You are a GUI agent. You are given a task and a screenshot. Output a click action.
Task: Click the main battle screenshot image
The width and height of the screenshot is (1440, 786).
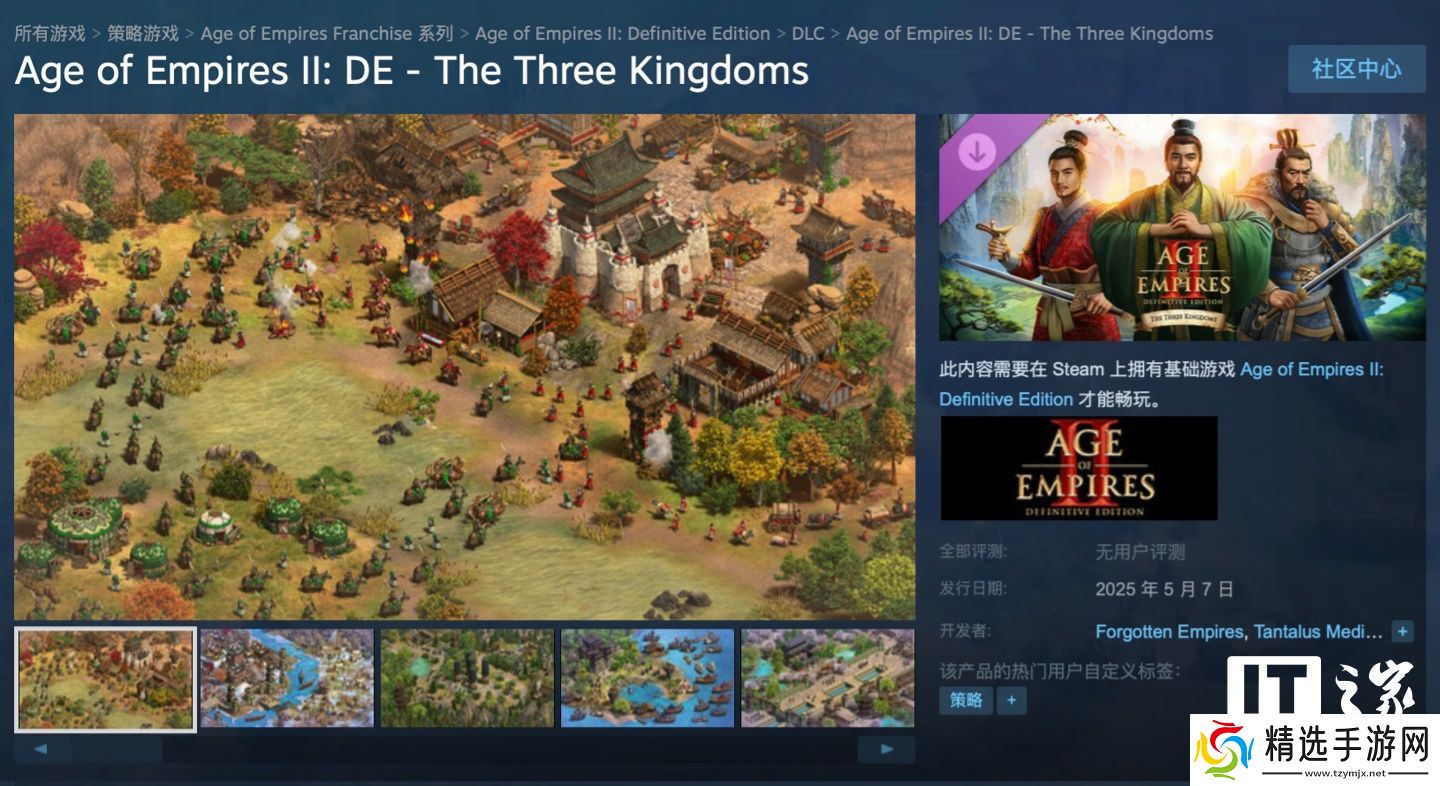[465, 367]
